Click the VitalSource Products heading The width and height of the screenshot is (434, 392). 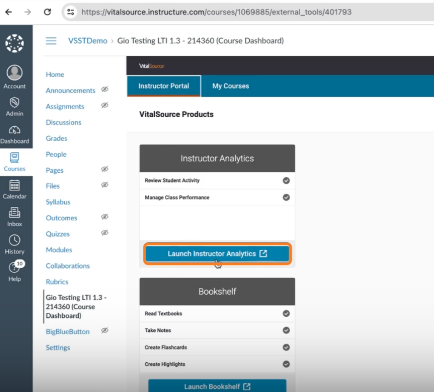click(x=176, y=114)
